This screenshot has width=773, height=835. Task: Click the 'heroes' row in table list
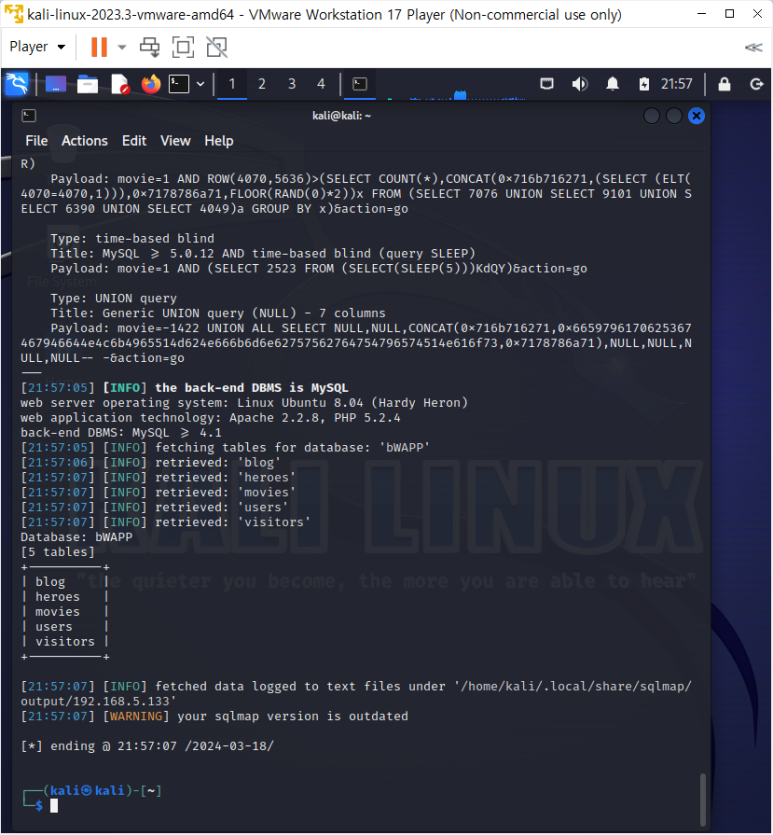[x=57, y=597]
